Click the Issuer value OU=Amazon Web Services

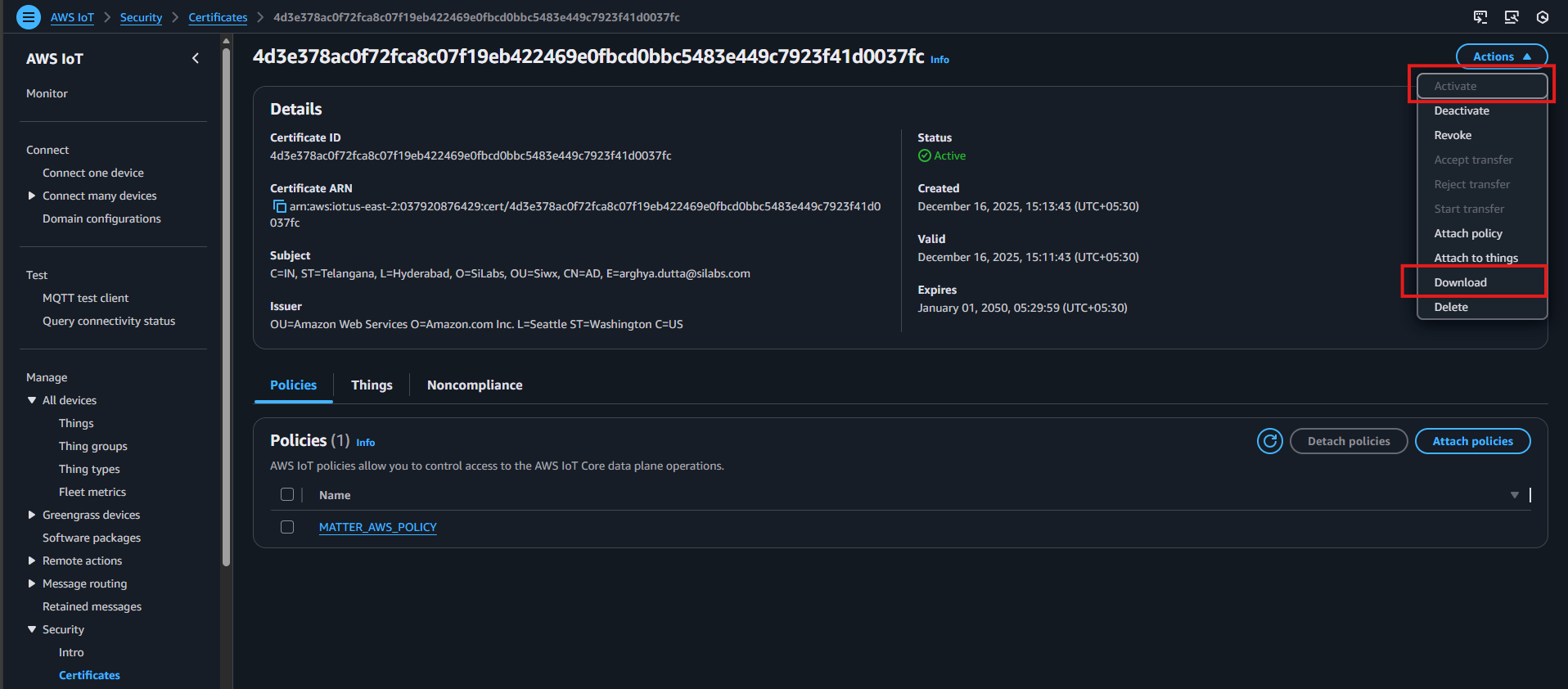click(x=476, y=324)
